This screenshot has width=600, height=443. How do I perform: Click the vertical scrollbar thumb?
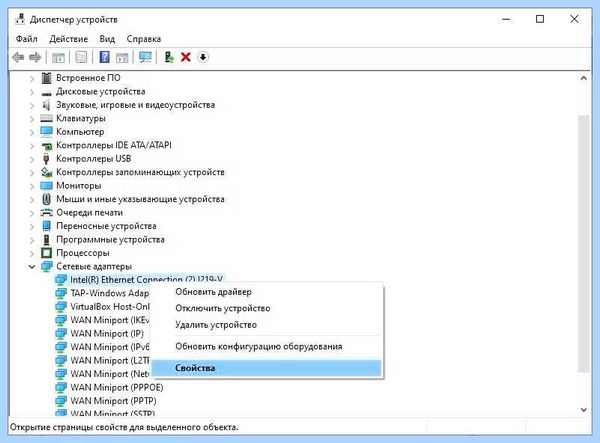click(x=584, y=243)
